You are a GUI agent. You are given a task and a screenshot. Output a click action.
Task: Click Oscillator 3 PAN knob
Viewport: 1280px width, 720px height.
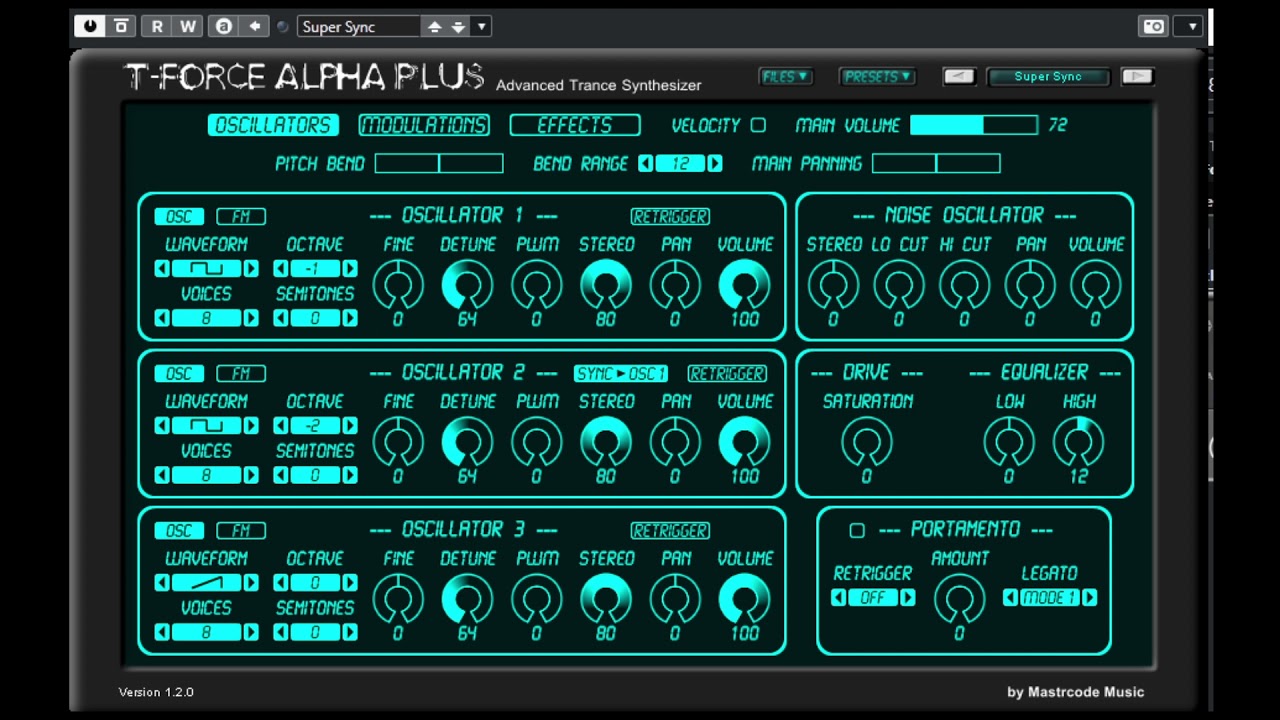675,599
